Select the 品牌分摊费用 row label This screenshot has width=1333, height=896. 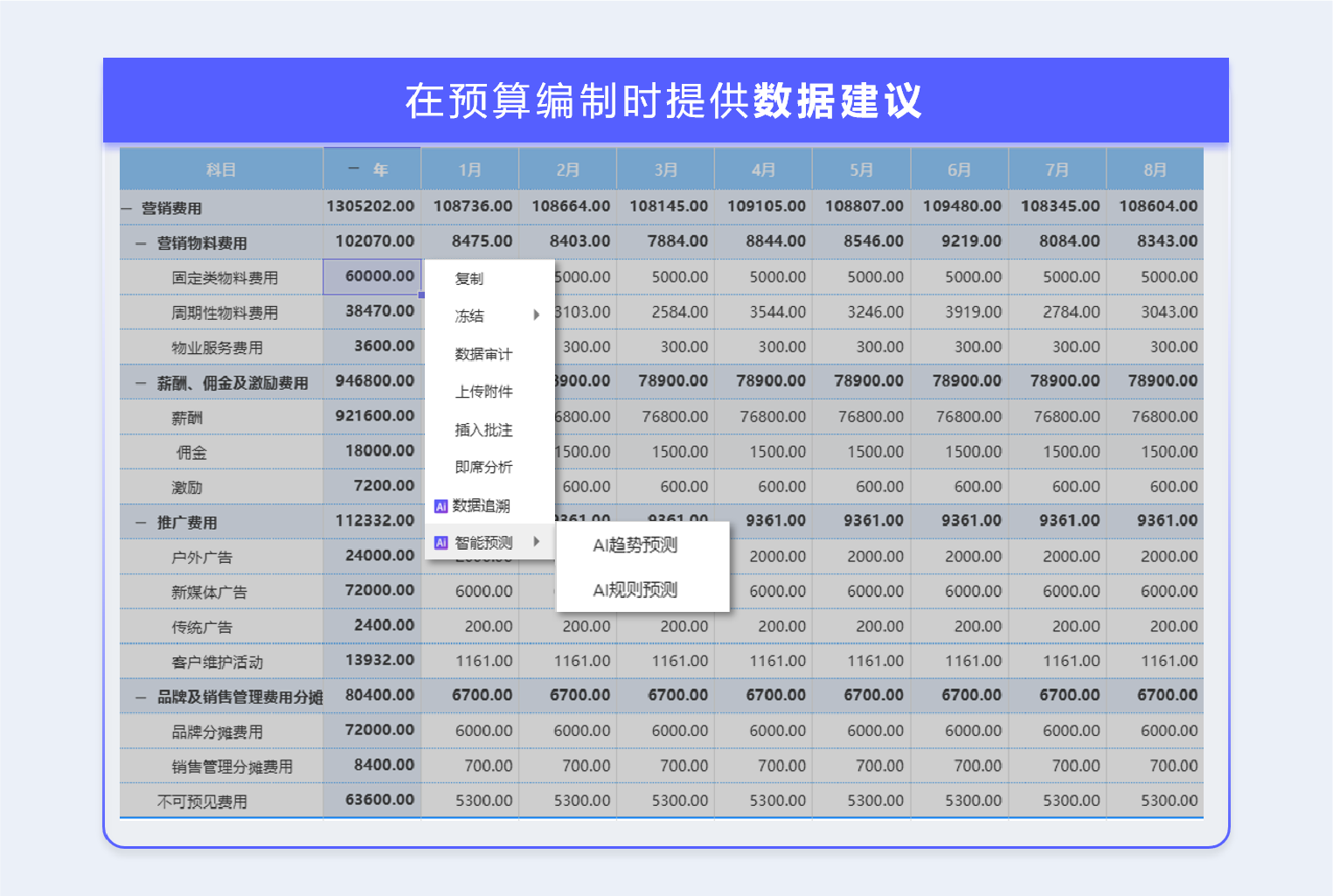(x=218, y=733)
